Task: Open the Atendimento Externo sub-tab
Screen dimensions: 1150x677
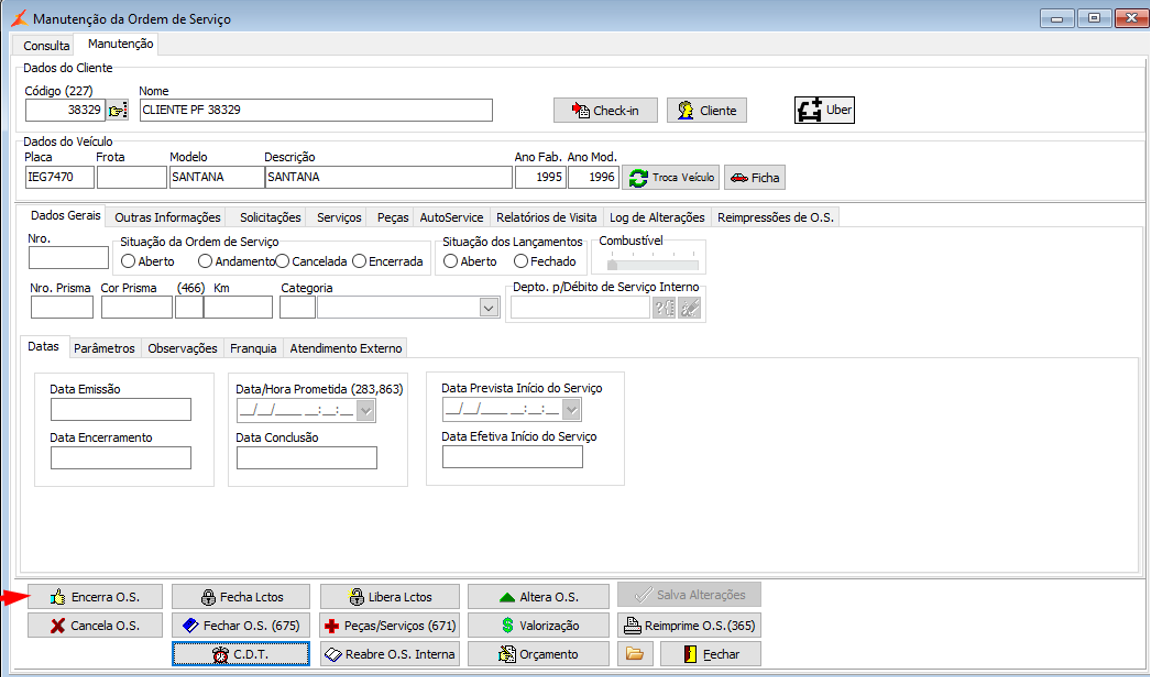Action: 345,348
